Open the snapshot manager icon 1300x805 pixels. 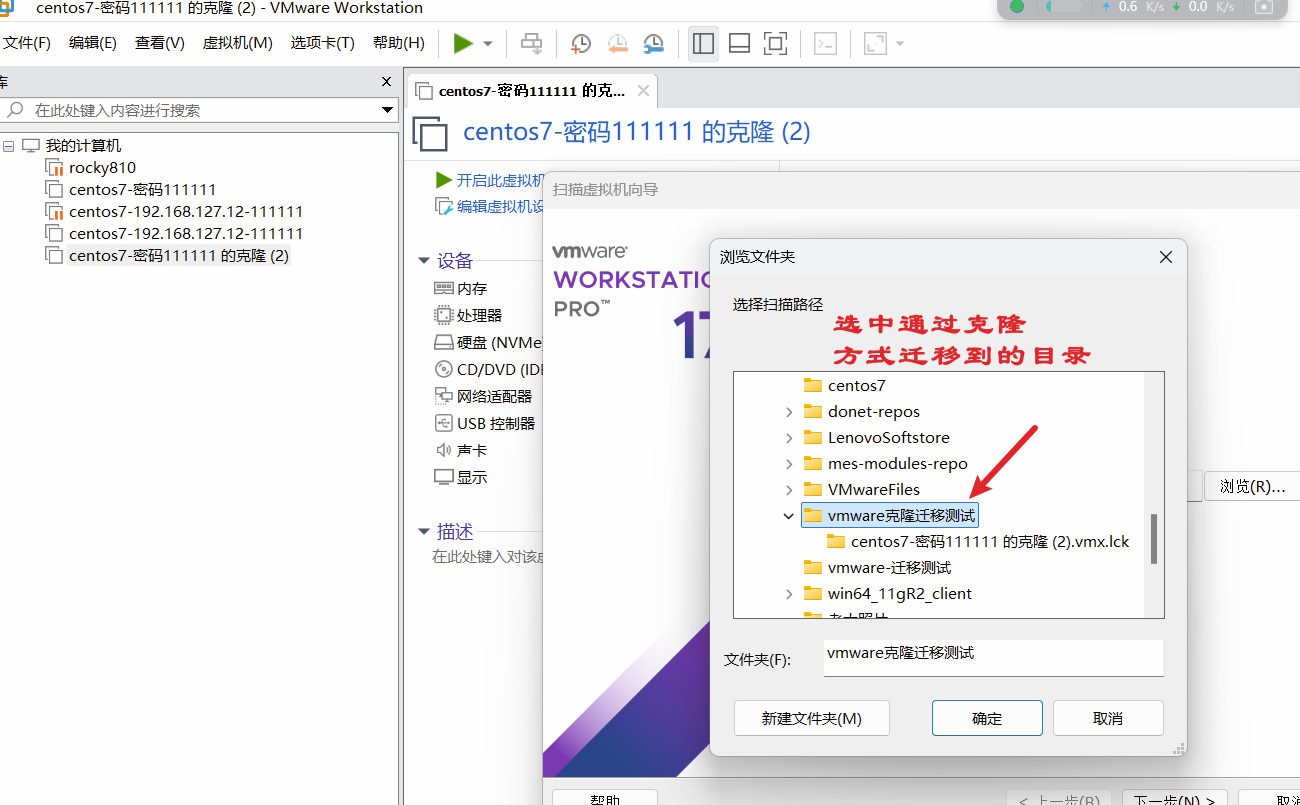(653, 43)
